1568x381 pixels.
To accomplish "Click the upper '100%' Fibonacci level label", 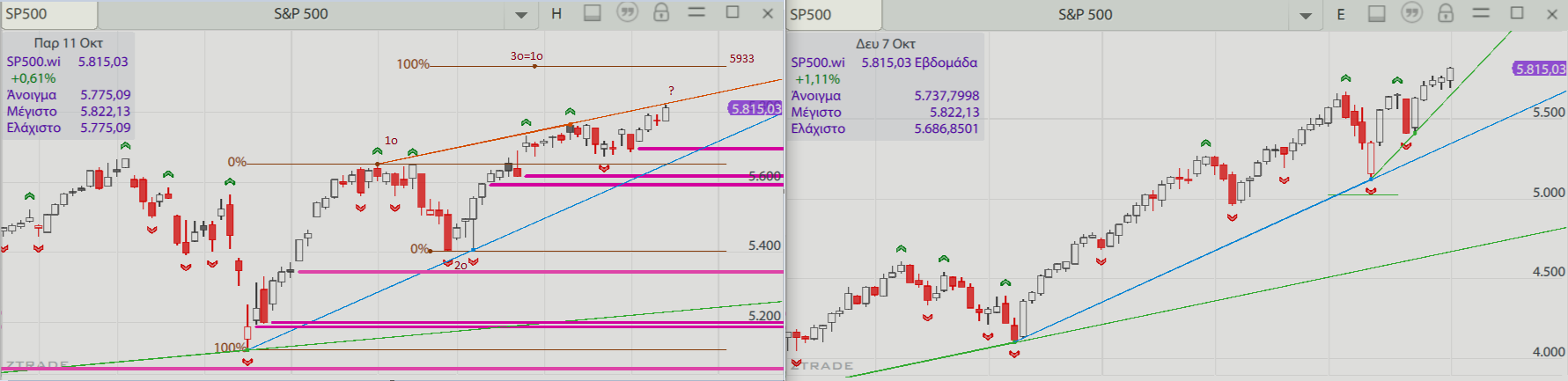I will pos(412,64).
